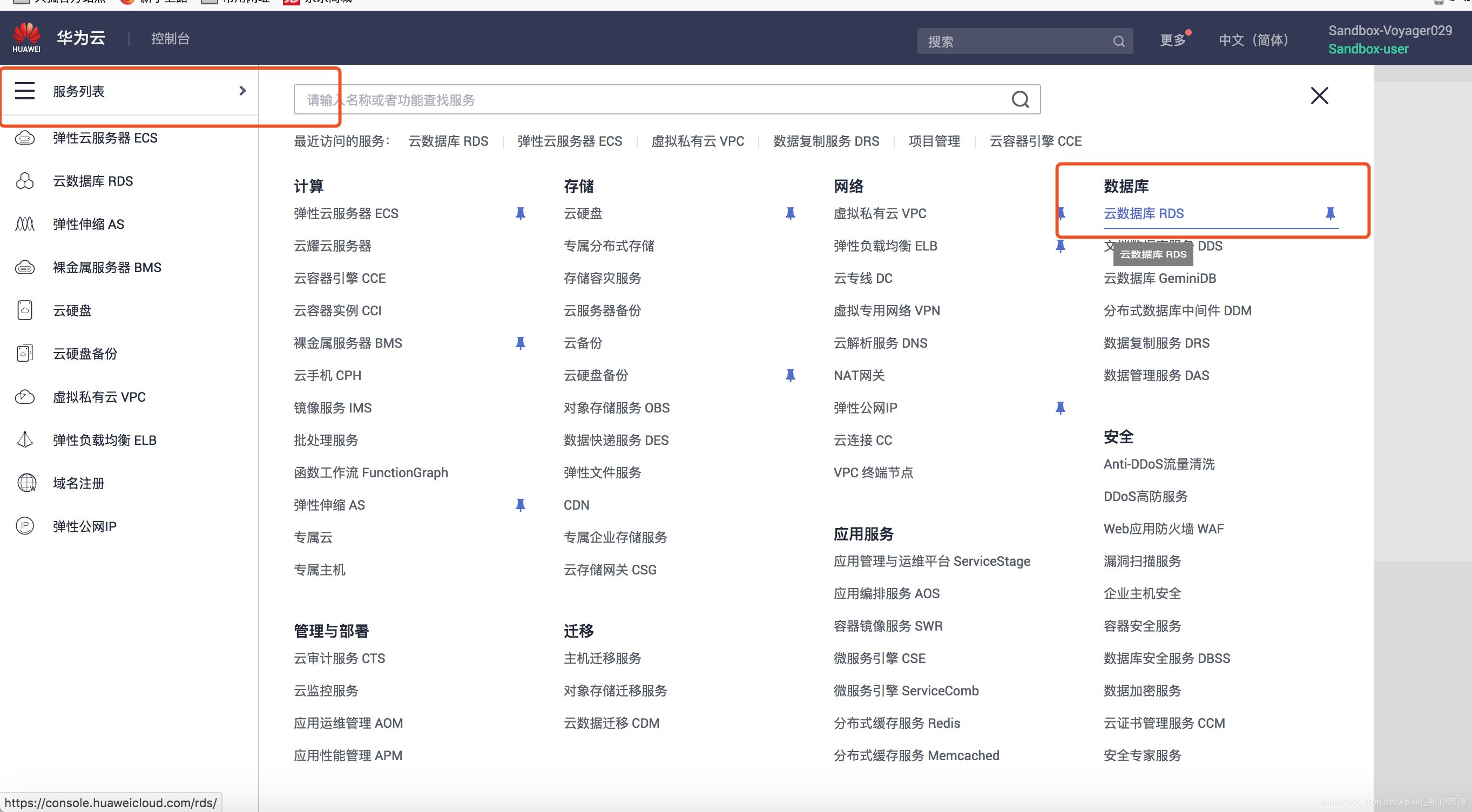Click the ECS icon in the sidebar
Screen dimensions: 1472x812
(x=25, y=138)
